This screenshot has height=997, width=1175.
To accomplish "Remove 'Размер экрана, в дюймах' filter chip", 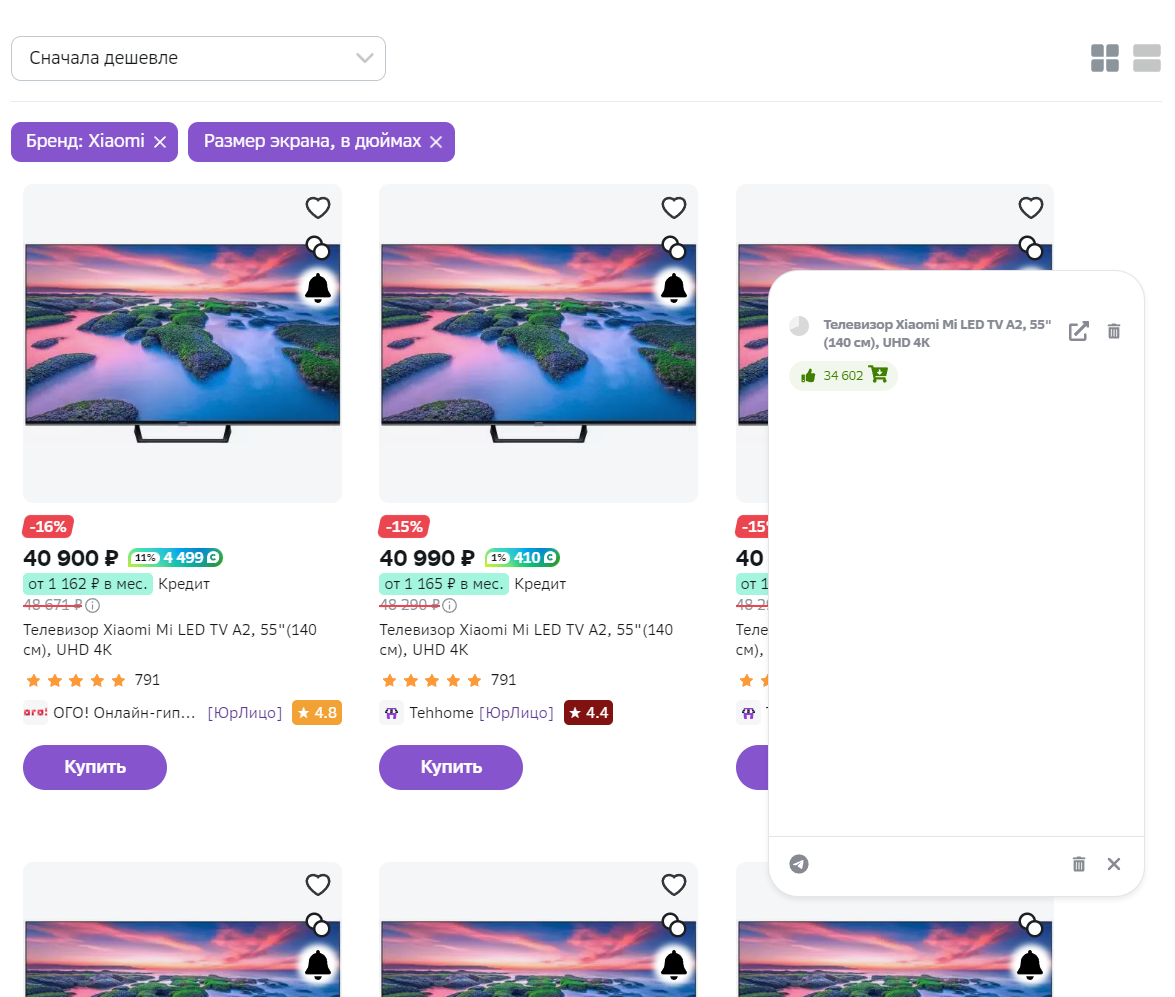I will tap(436, 142).
